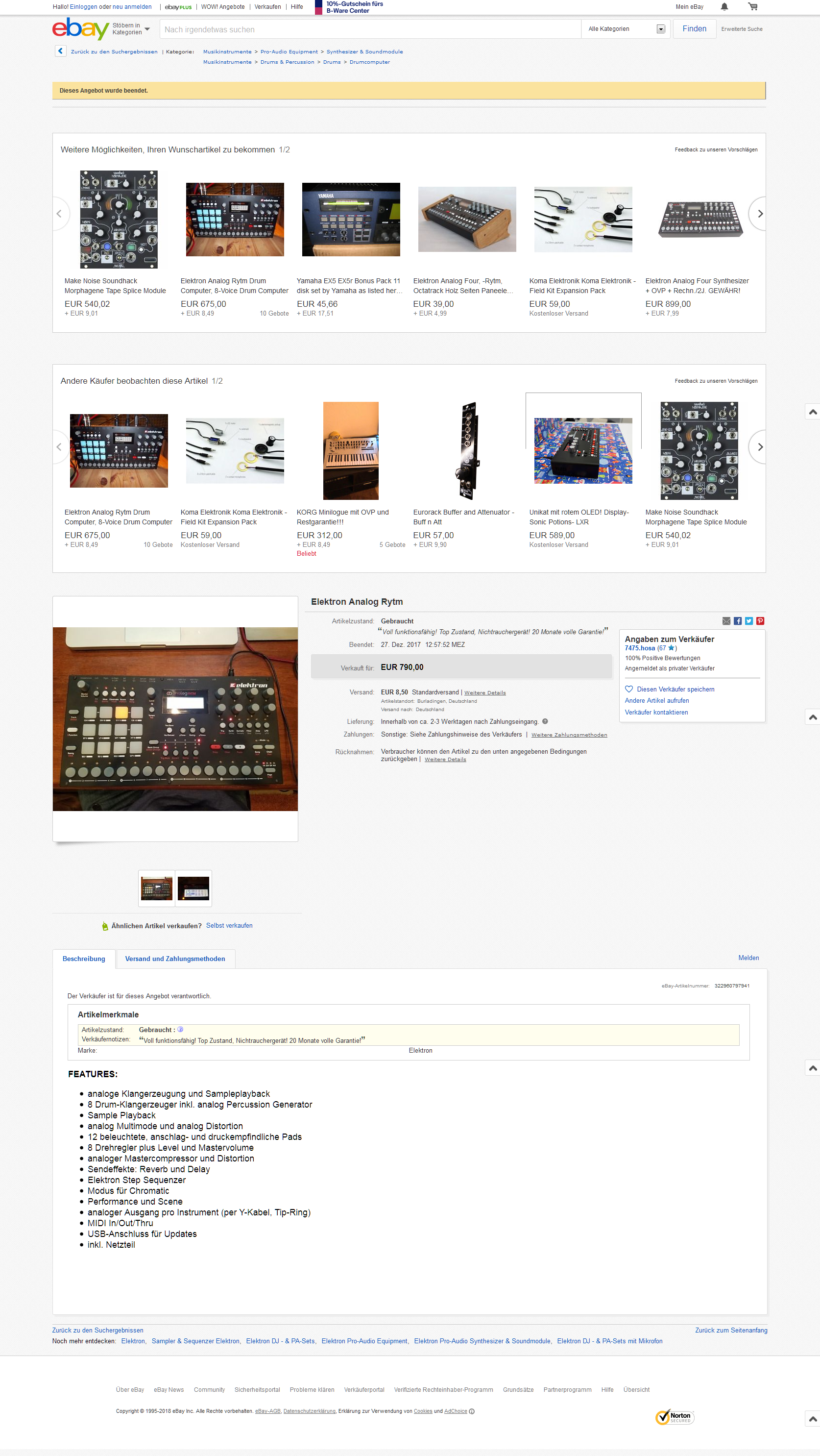Image resolution: width=820 pixels, height=1456 pixels.
Task: Click the back arrow icon near Suchergebnissen
Action: [60, 51]
